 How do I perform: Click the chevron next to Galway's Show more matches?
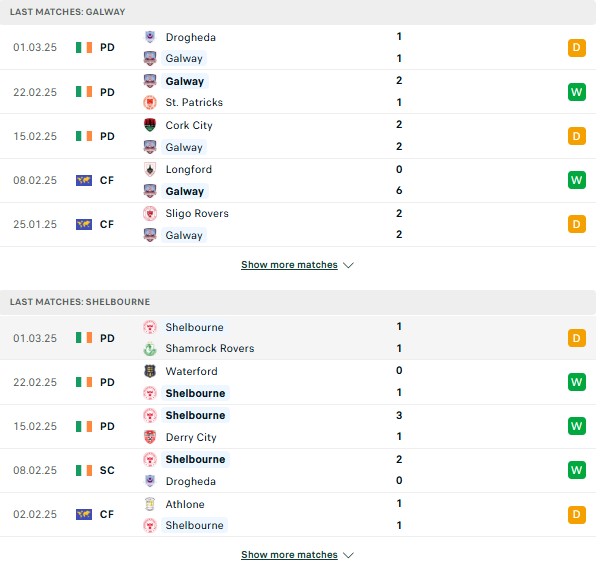[348, 265]
